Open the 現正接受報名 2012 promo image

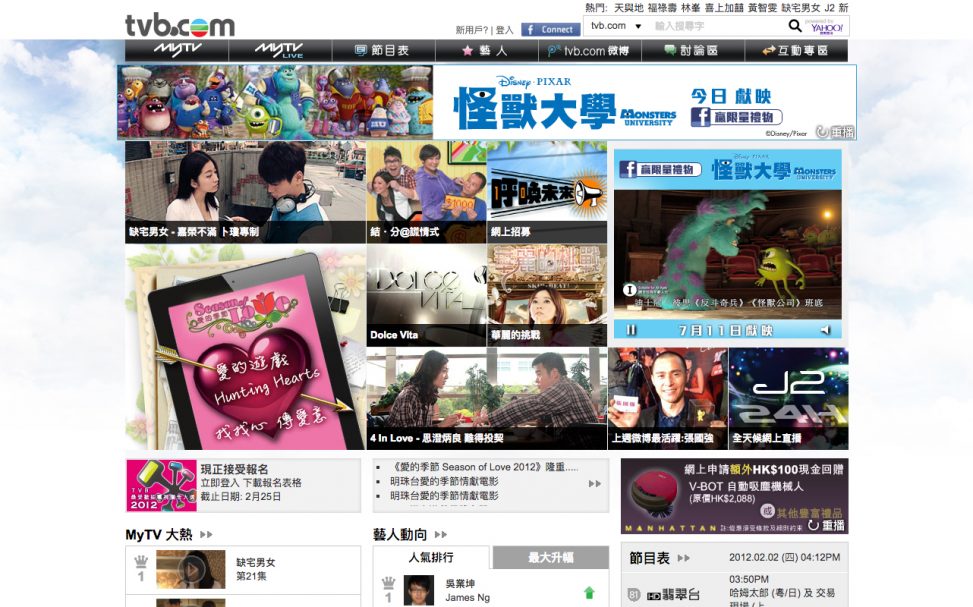[161, 485]
